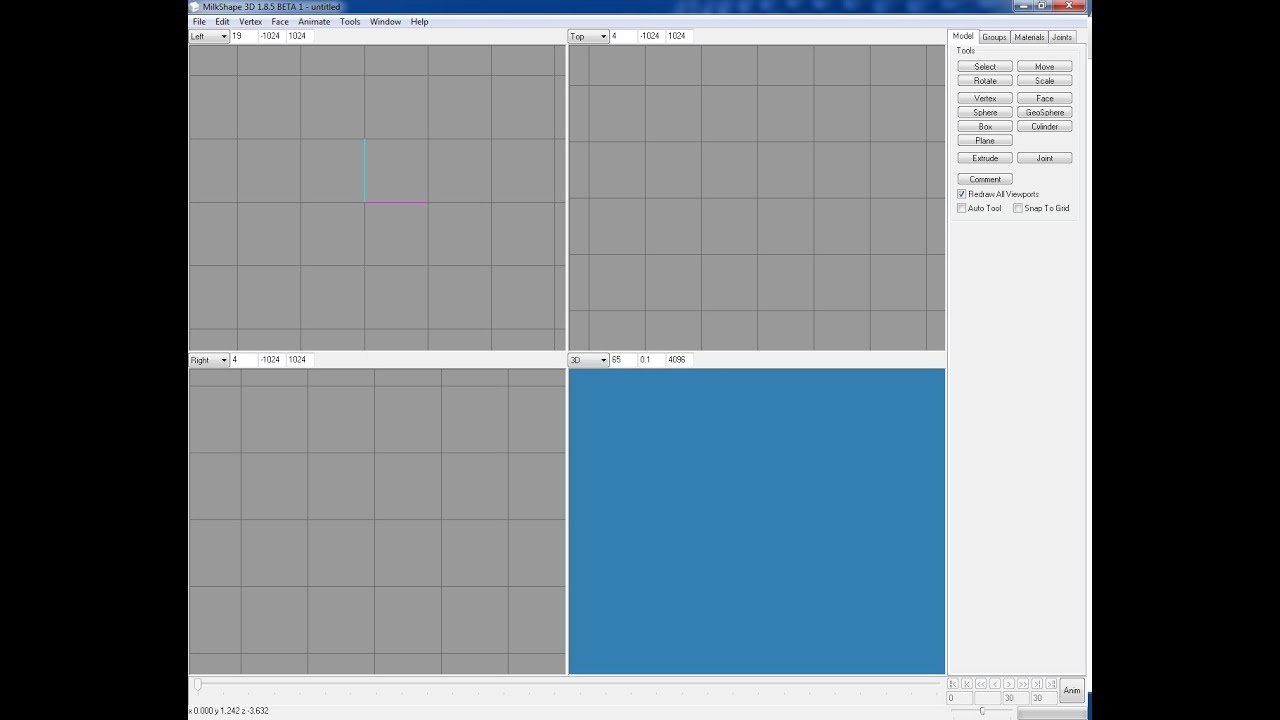Activate the Select tool button
This screenshot has width=1280, height=720.
[x=985, y=66]
